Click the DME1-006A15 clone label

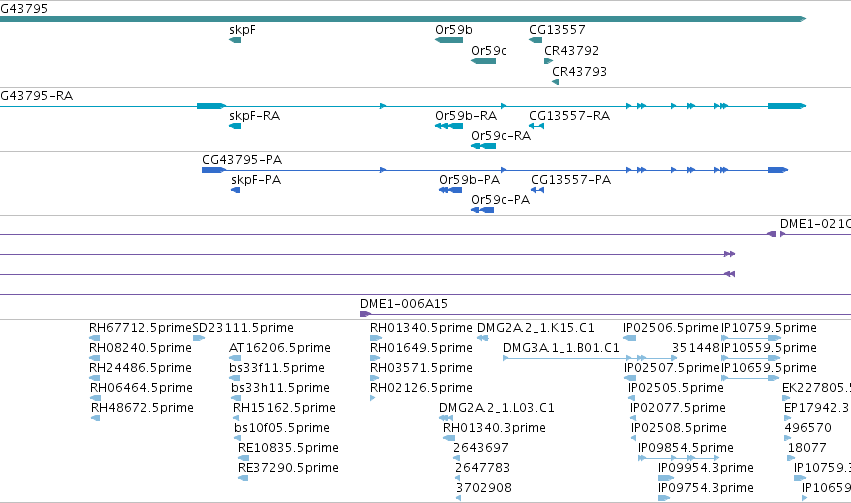click(404, 303)
